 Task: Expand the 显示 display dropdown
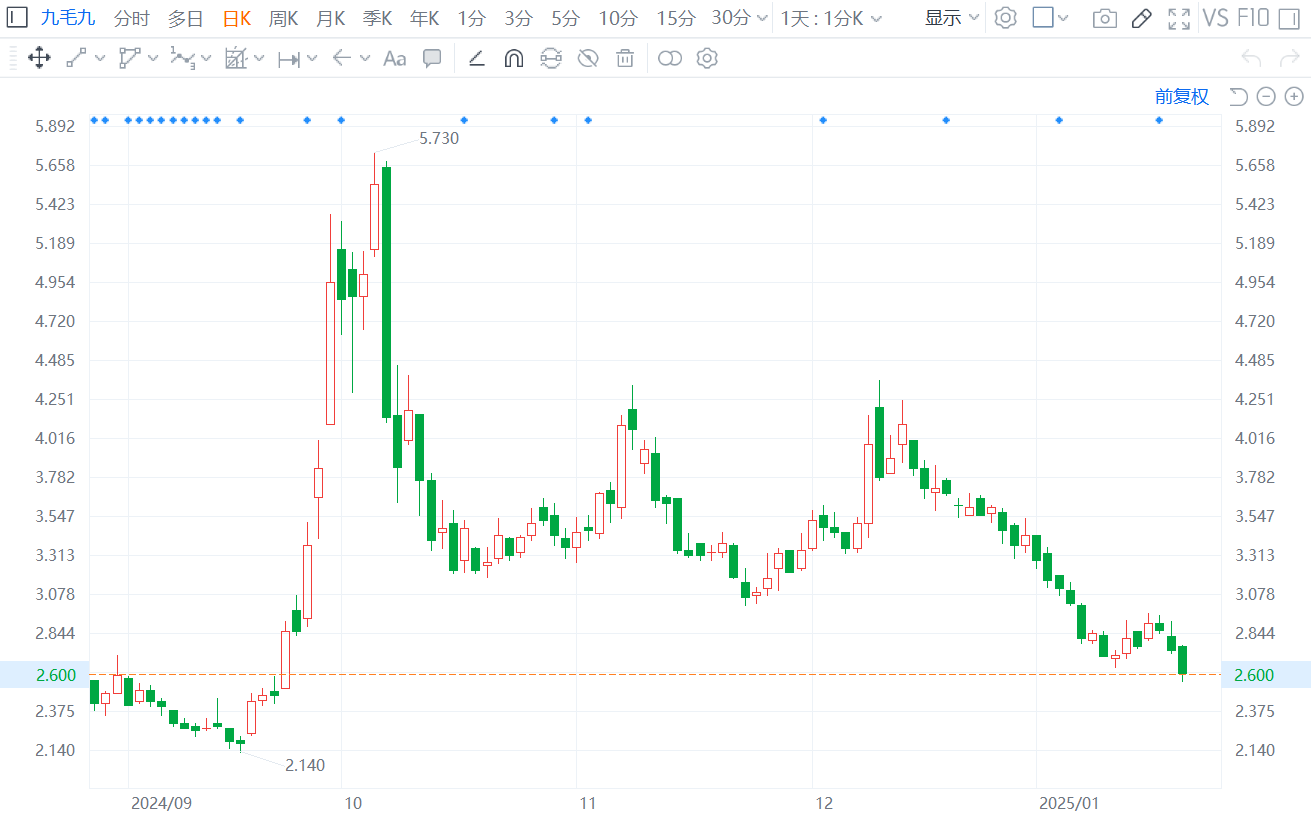pos(952,18)
